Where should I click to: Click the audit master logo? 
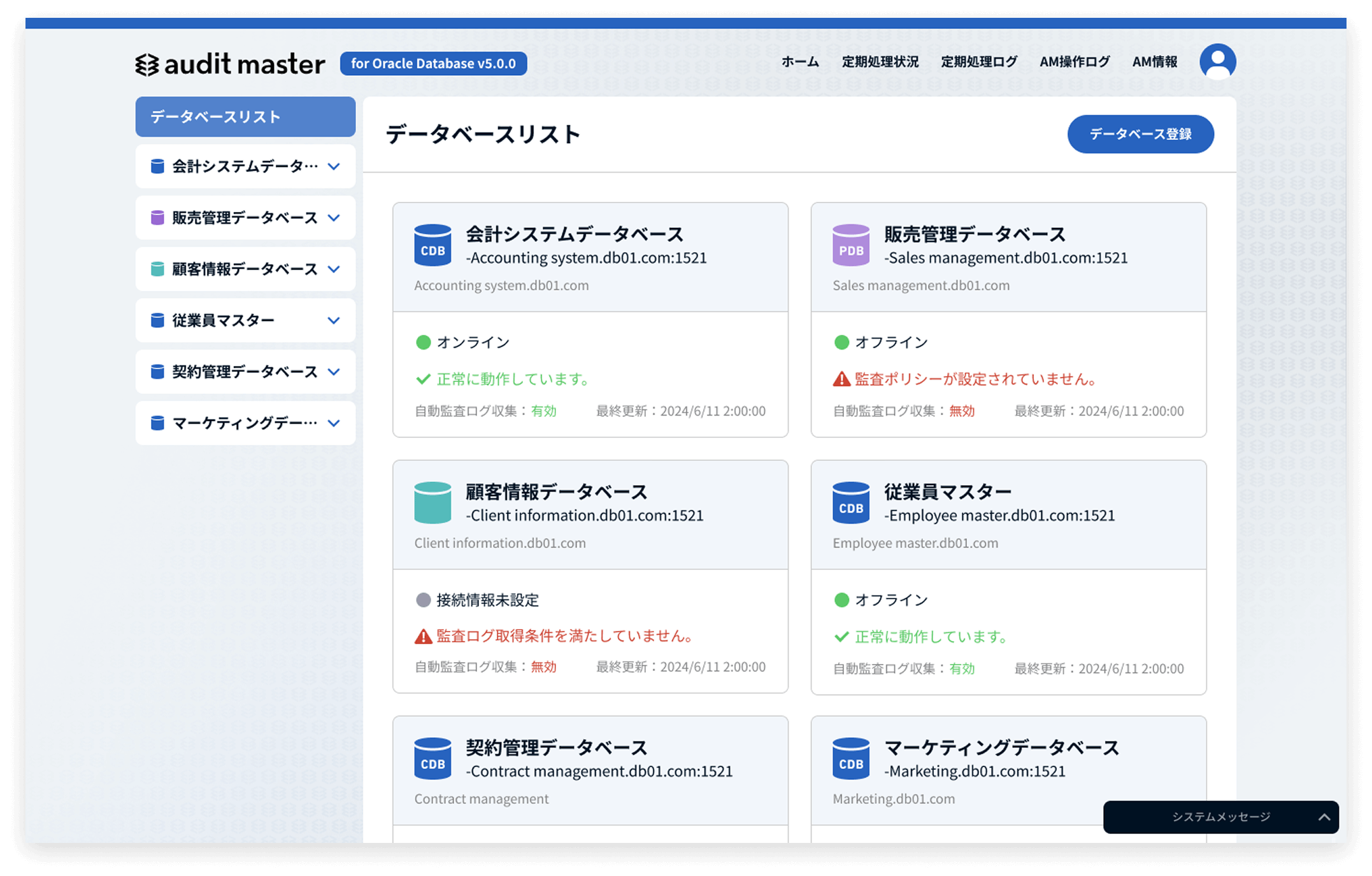pyautogui.click(x=230, y=64)
